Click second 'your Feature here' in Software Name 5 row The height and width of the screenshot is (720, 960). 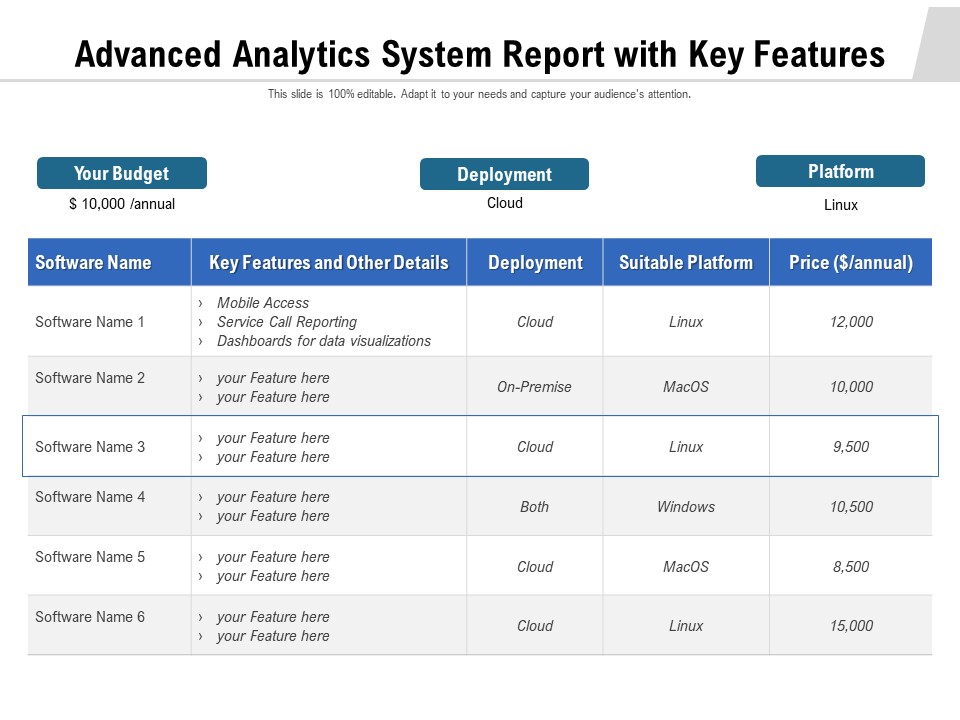tap(273, 576)
